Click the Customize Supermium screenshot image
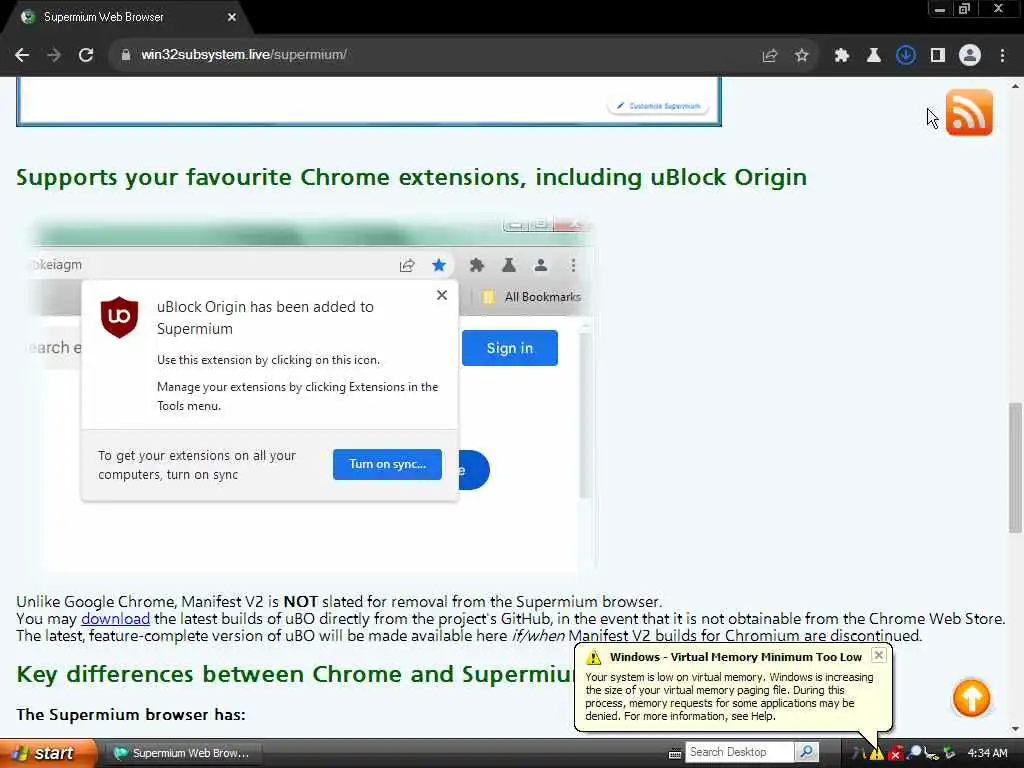This screenshot has width=1024, height=768. pos(369,101)
